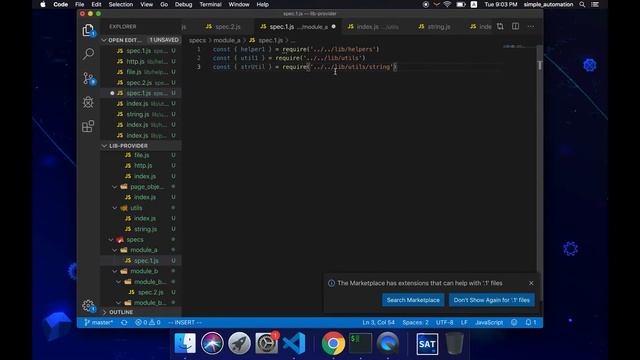Image resolution: width=640 pixels, height=360 pixels.
Task: Collapse the page_obje... folder
Action: click(115, 187)
